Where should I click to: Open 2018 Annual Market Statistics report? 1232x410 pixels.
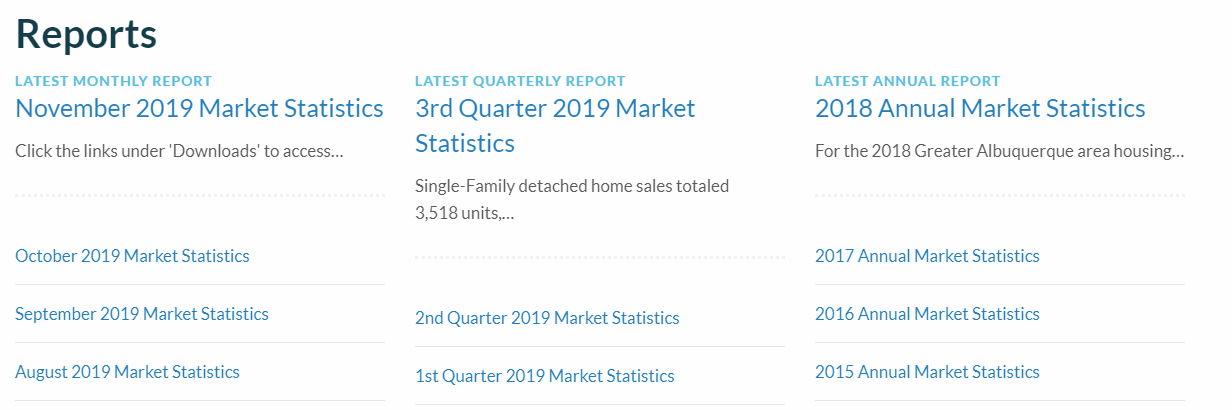(x=980, y=108)
